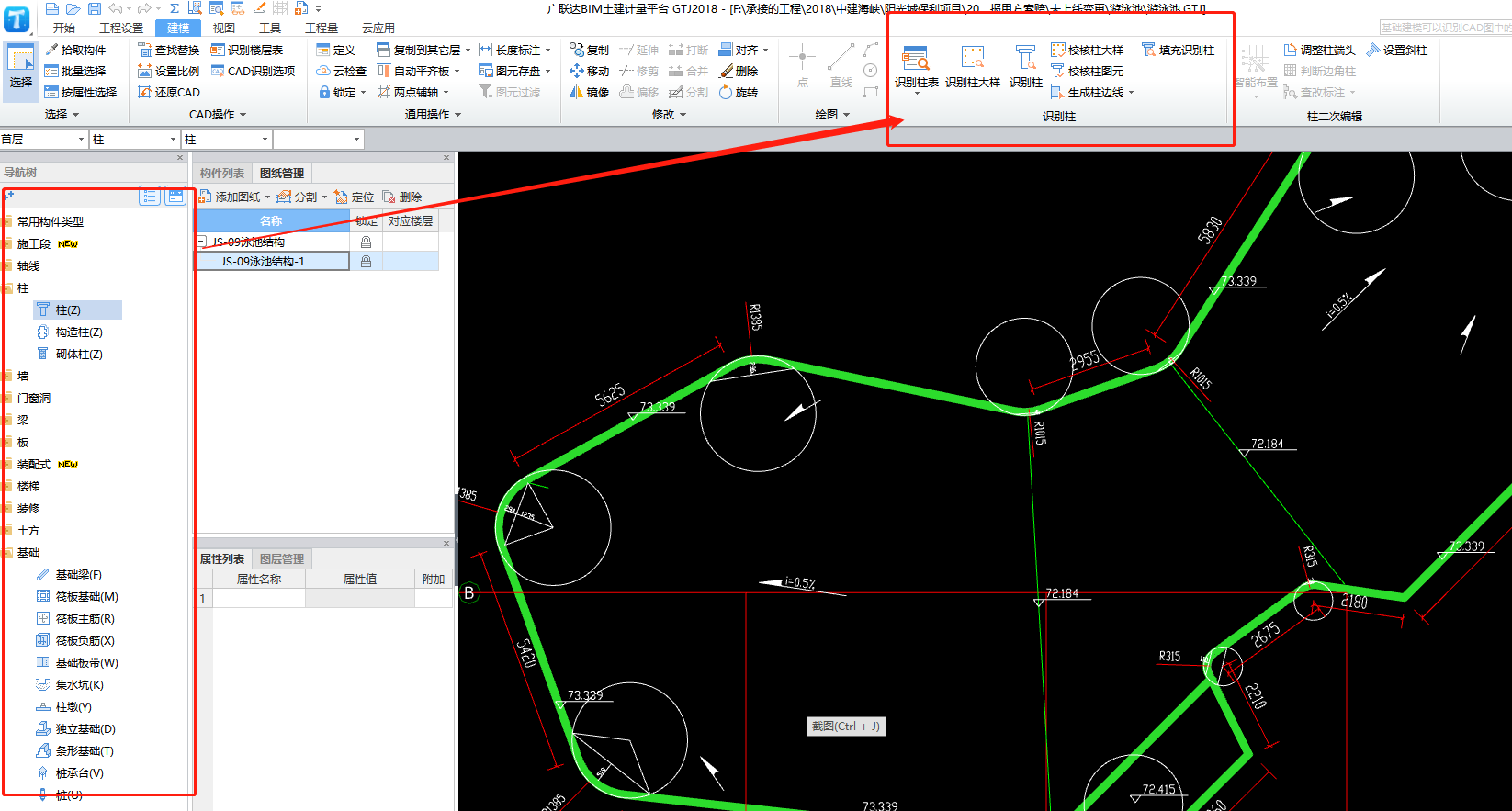Click the 属性名称 cell in row 1
The width and height of the screenshot is (1512, 811).
259,598
